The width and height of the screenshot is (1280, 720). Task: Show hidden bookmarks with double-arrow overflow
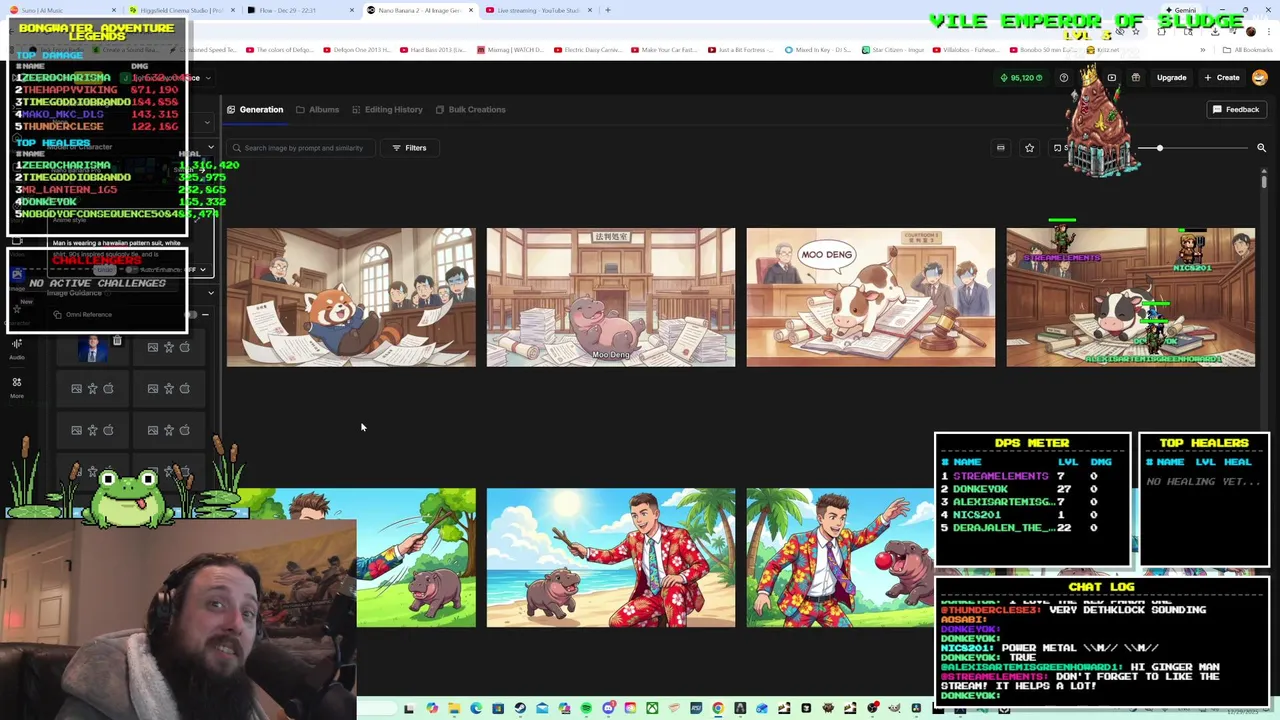(x=1202, y=50)
